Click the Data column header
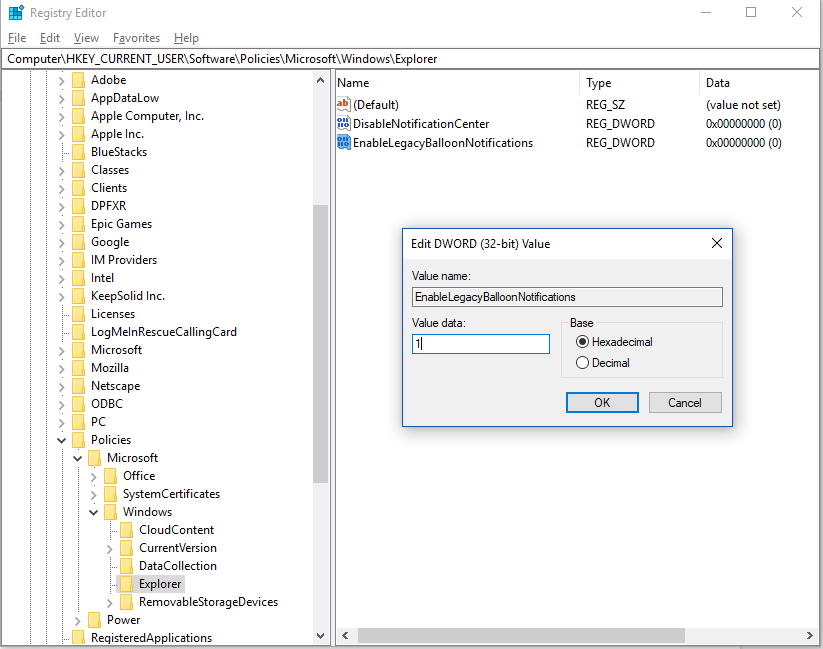This screenshot has height=649, width=823. point(759,83)
